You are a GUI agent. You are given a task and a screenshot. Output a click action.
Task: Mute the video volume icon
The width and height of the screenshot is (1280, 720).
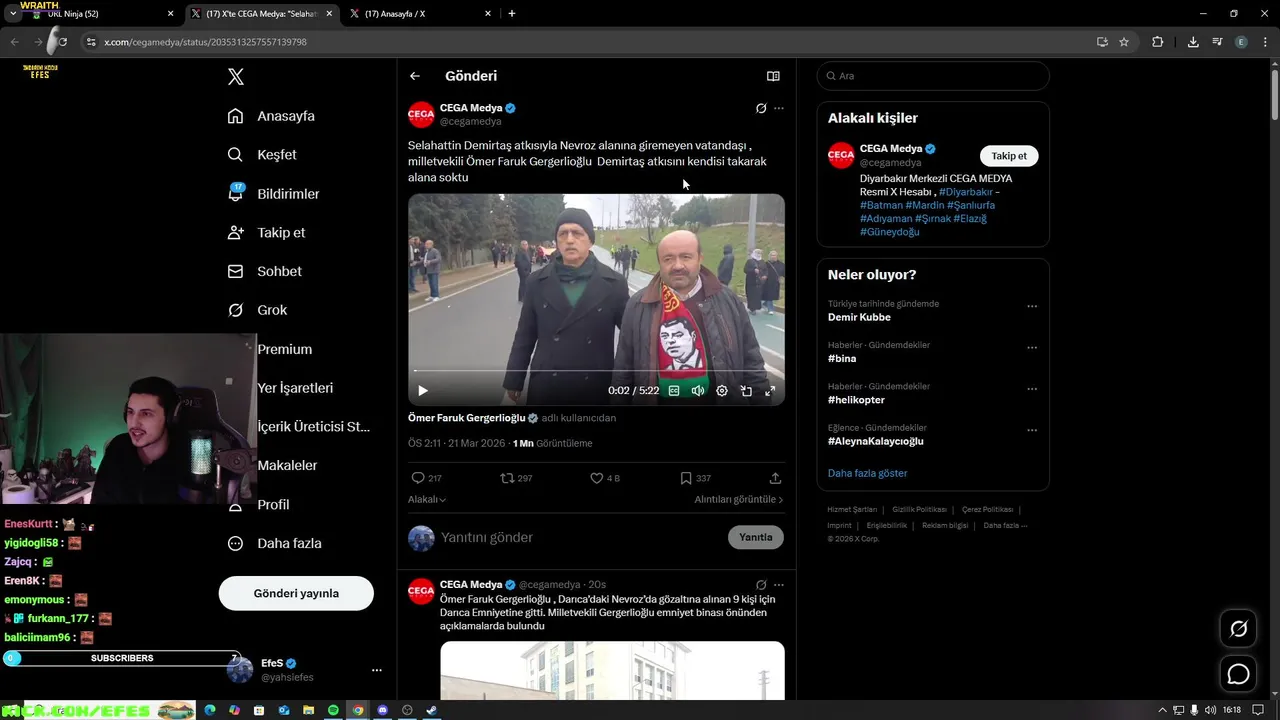click(x=698, y=391)
